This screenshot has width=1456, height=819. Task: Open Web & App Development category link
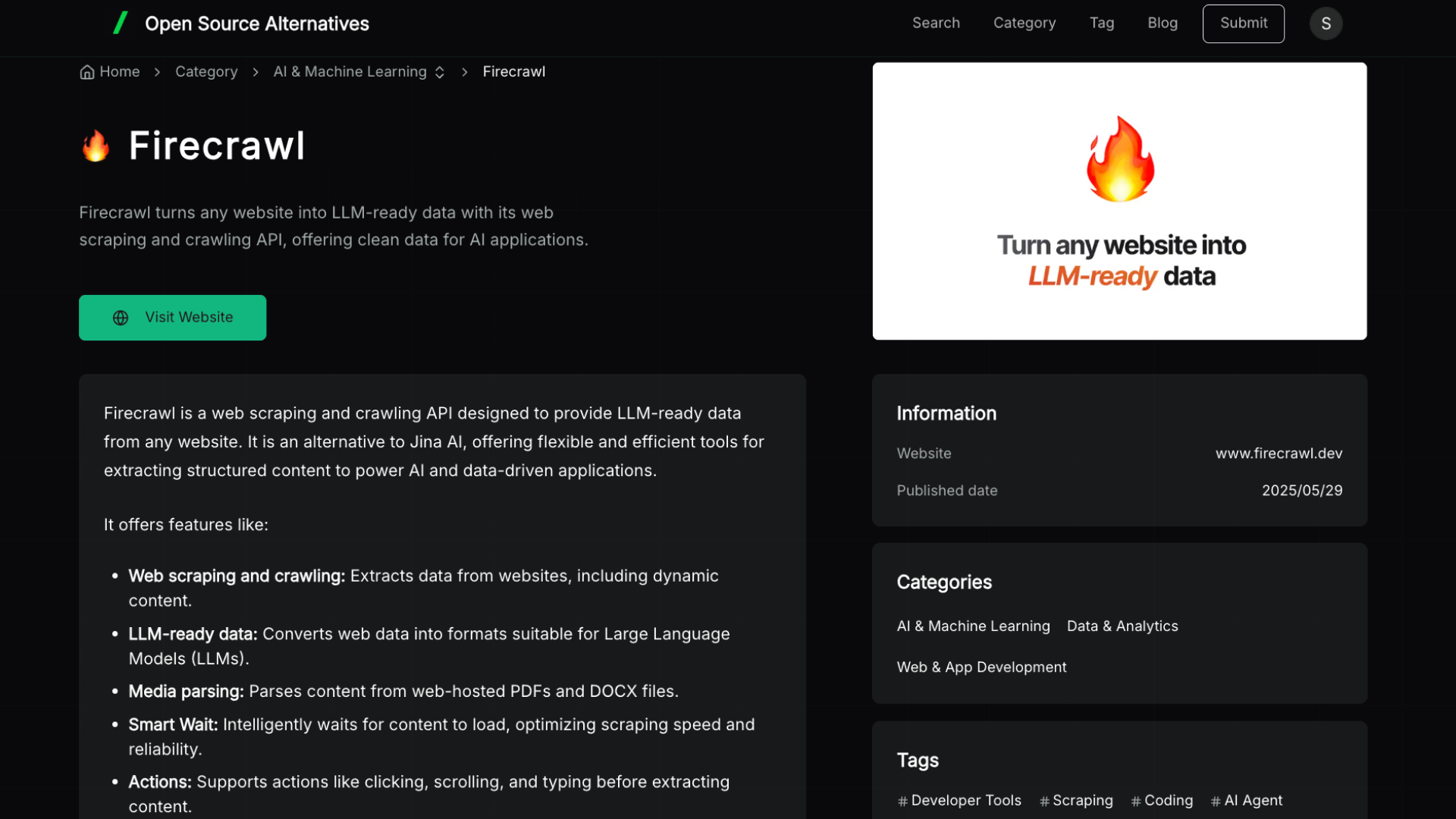coord(981,667)
